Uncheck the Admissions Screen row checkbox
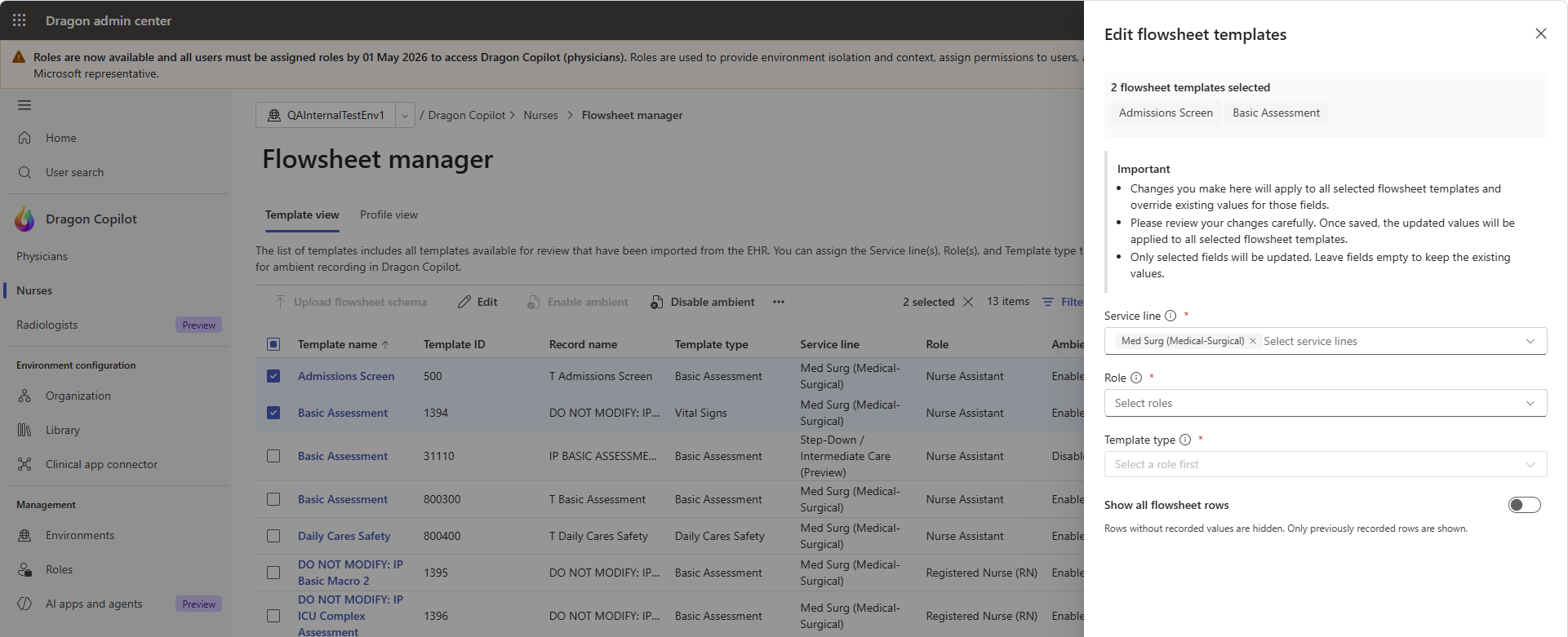The image size is (1568, 637). point(273,376)
